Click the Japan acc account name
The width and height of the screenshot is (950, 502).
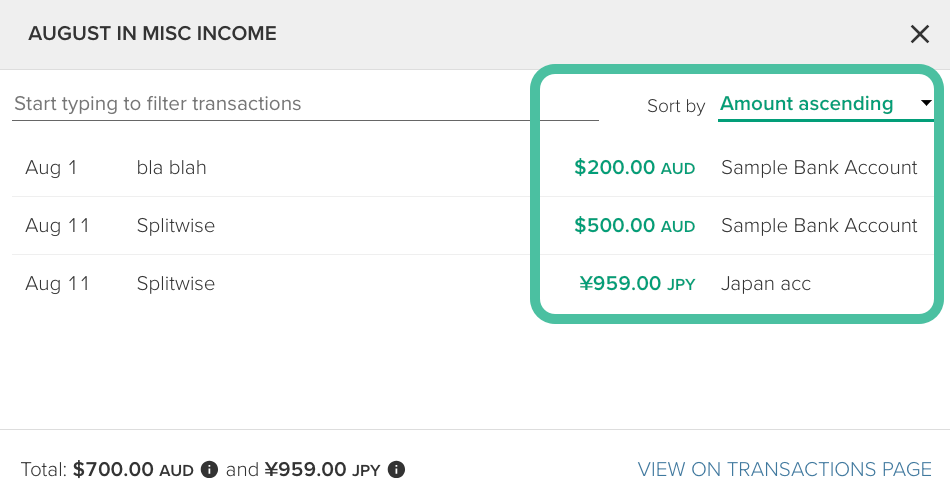coord(766,284)
